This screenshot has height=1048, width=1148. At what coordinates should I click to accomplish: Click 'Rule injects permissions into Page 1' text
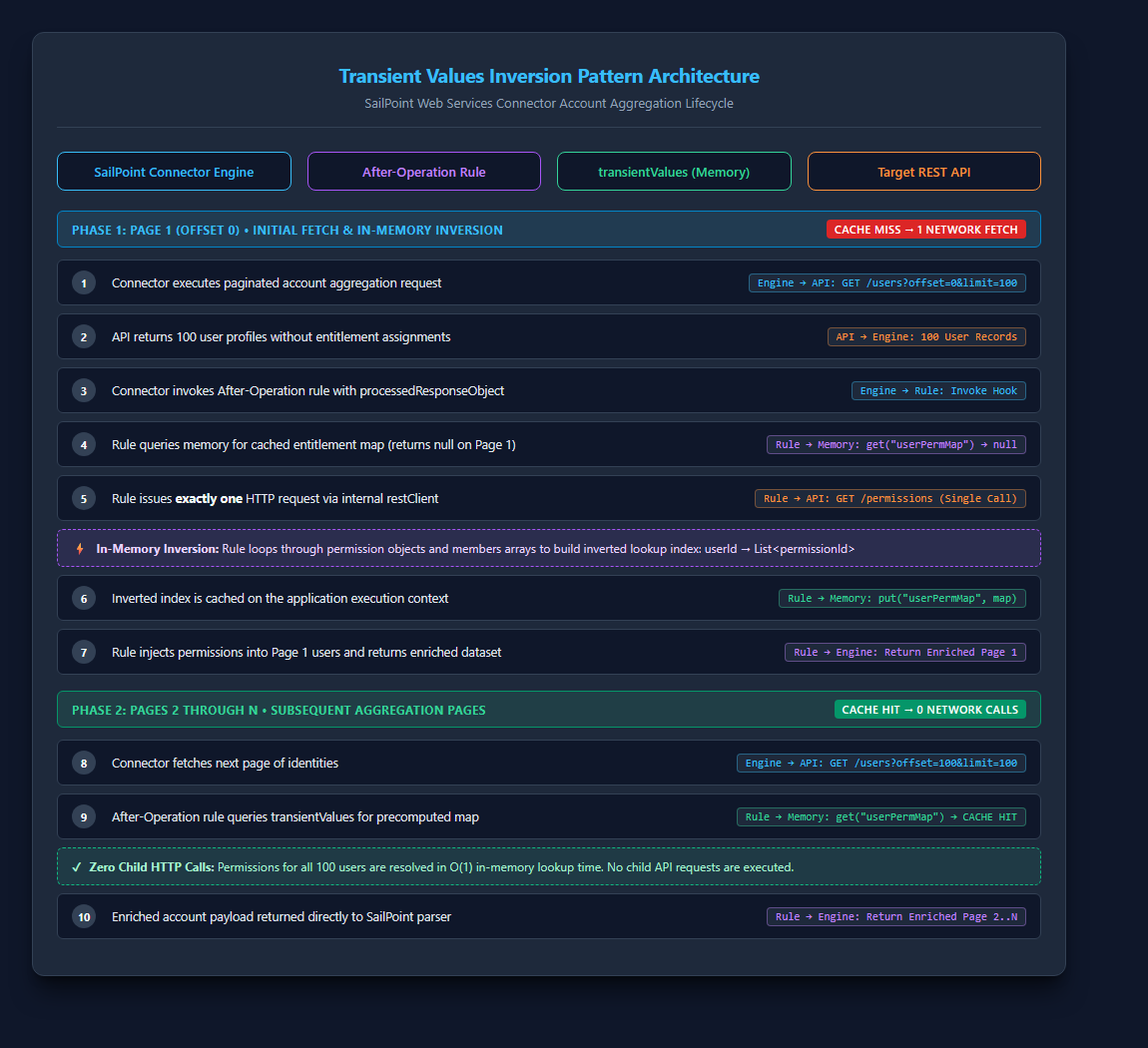point(306,653)
